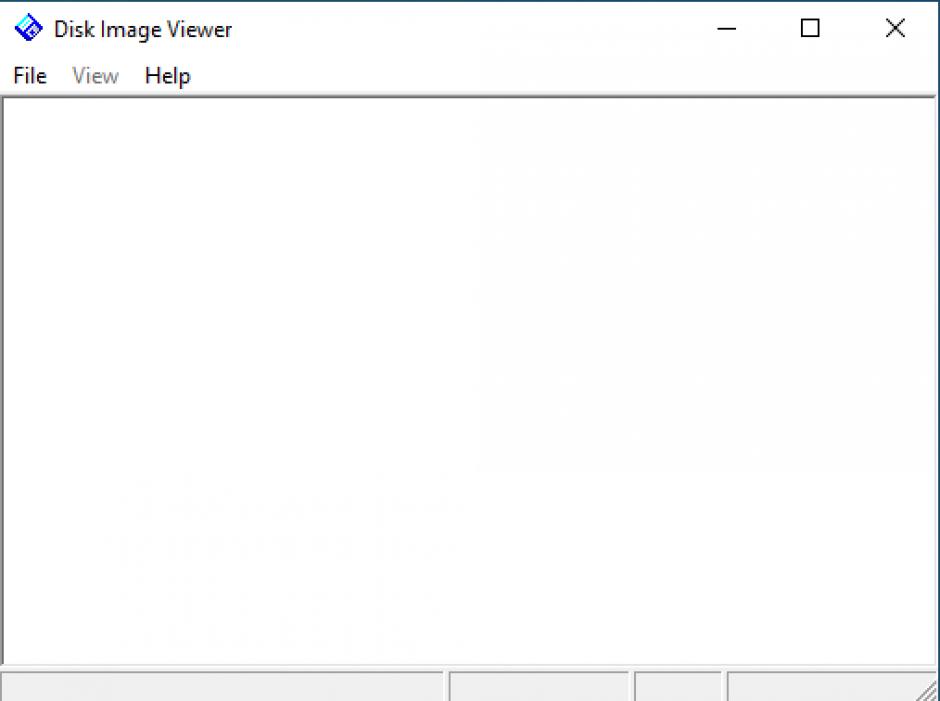
Task: Open the File menu
Action: [x=30, y=76]
